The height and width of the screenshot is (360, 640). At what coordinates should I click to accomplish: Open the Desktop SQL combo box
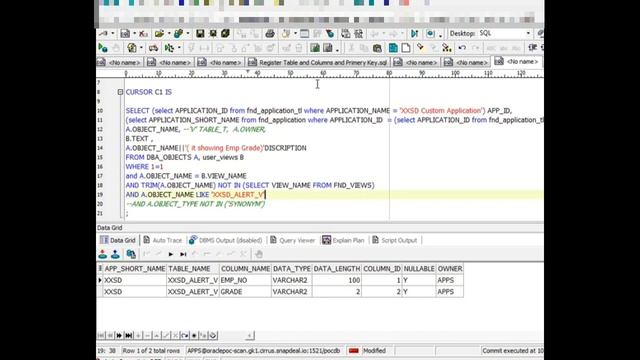504,33
